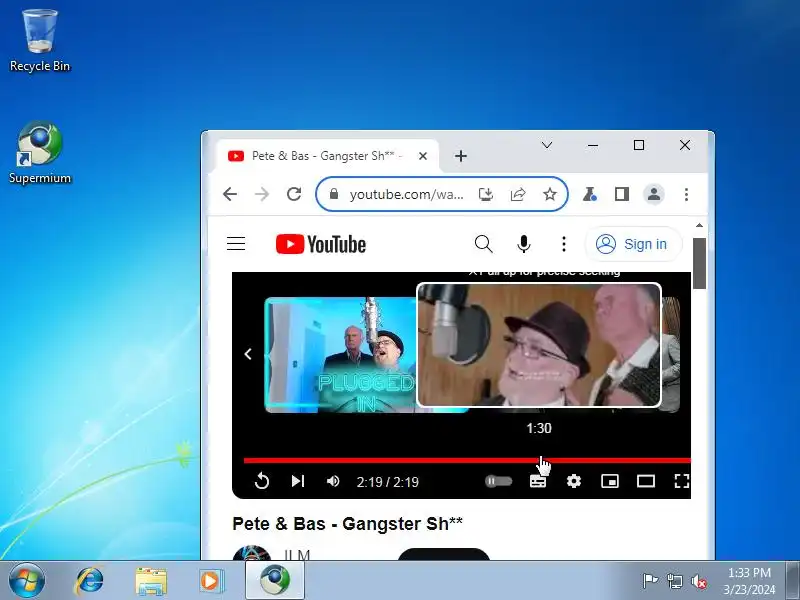The width and height of the screenshot is (800, 600).
Task: Go back in browser history
Action: (x=230, y=194)
